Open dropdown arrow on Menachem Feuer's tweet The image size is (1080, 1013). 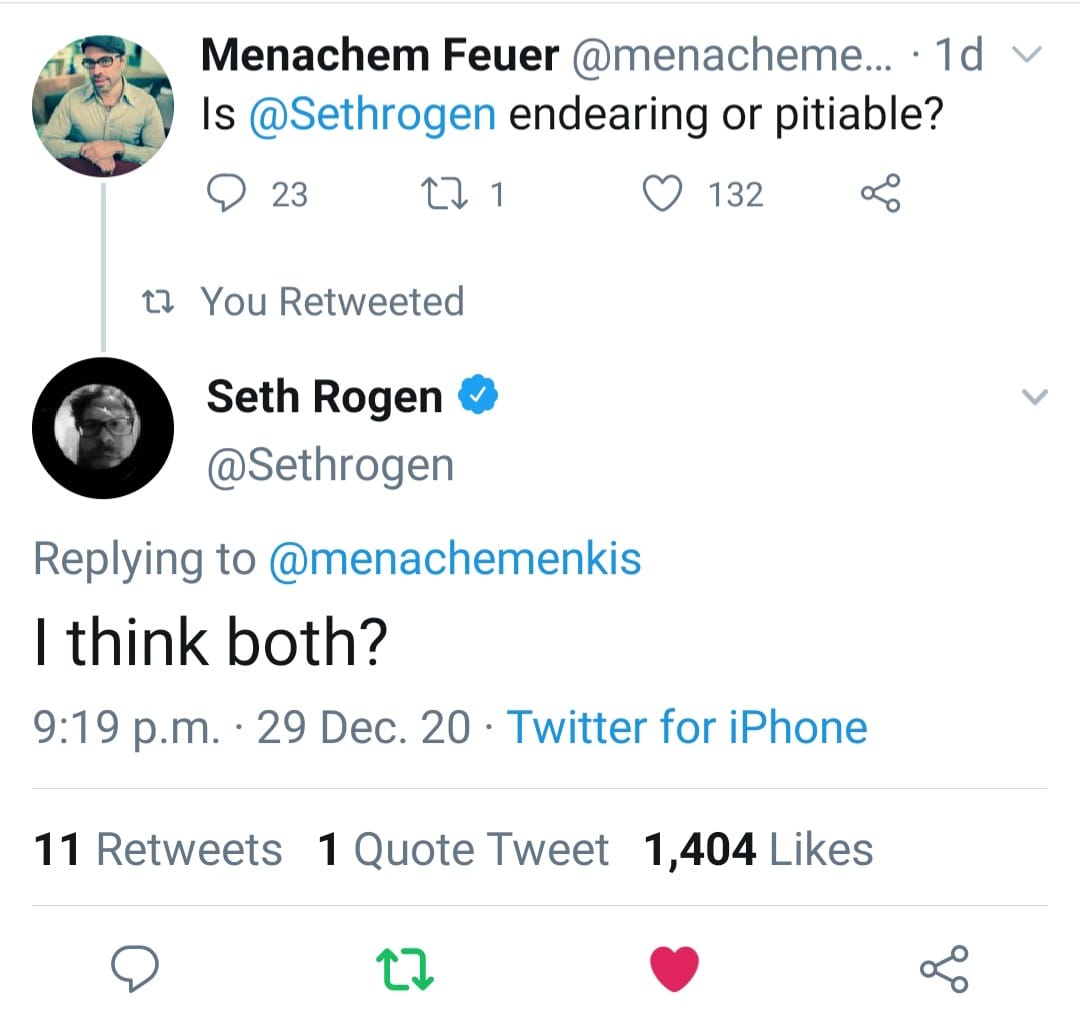1026,54
